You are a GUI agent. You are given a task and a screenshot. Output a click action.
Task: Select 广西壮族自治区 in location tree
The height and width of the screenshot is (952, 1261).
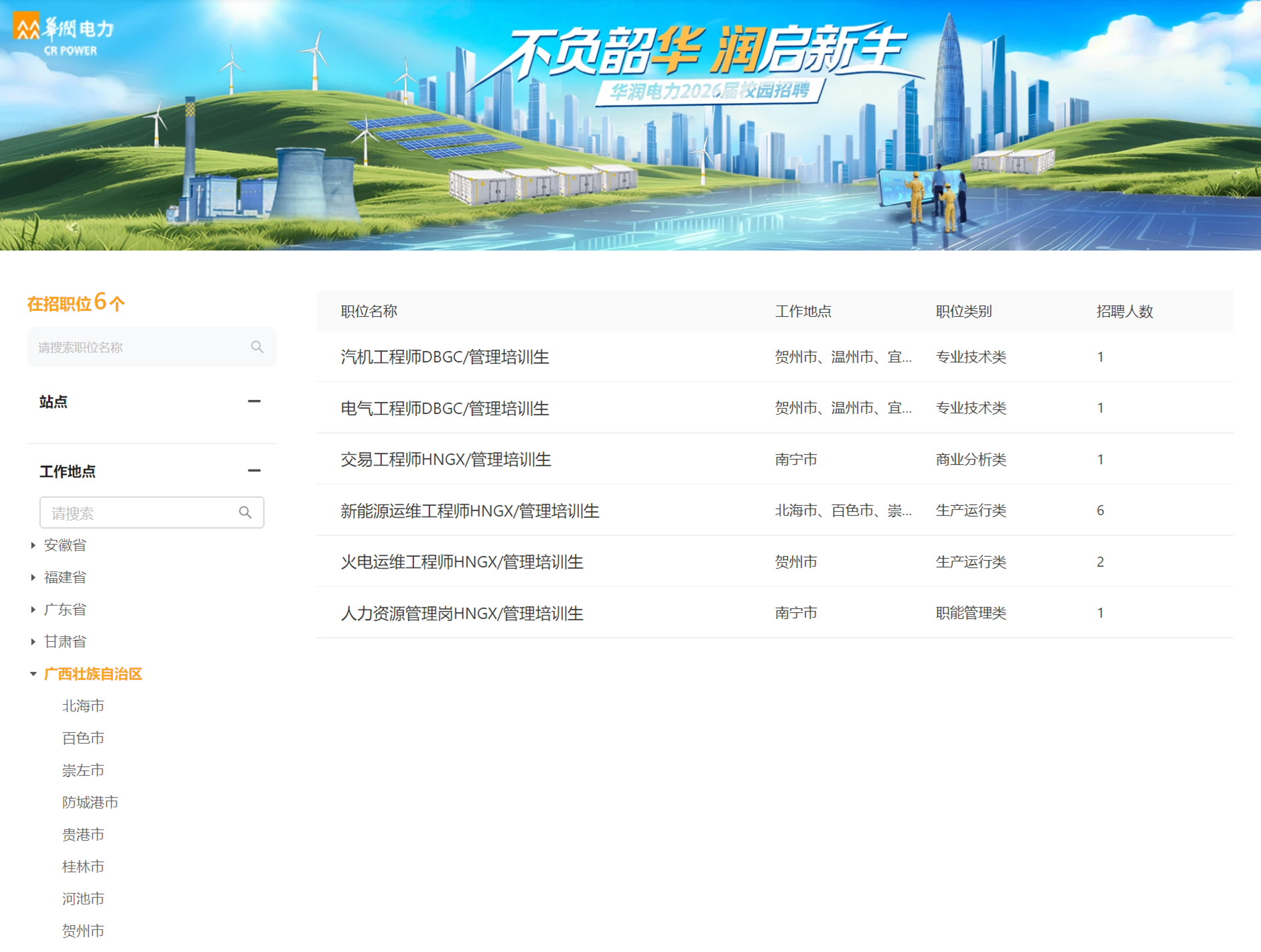click(x=93, y=674)
